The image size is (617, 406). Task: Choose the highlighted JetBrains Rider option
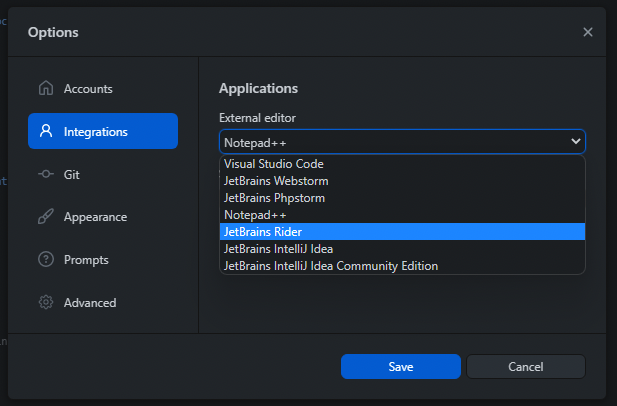tap(402, 232)
